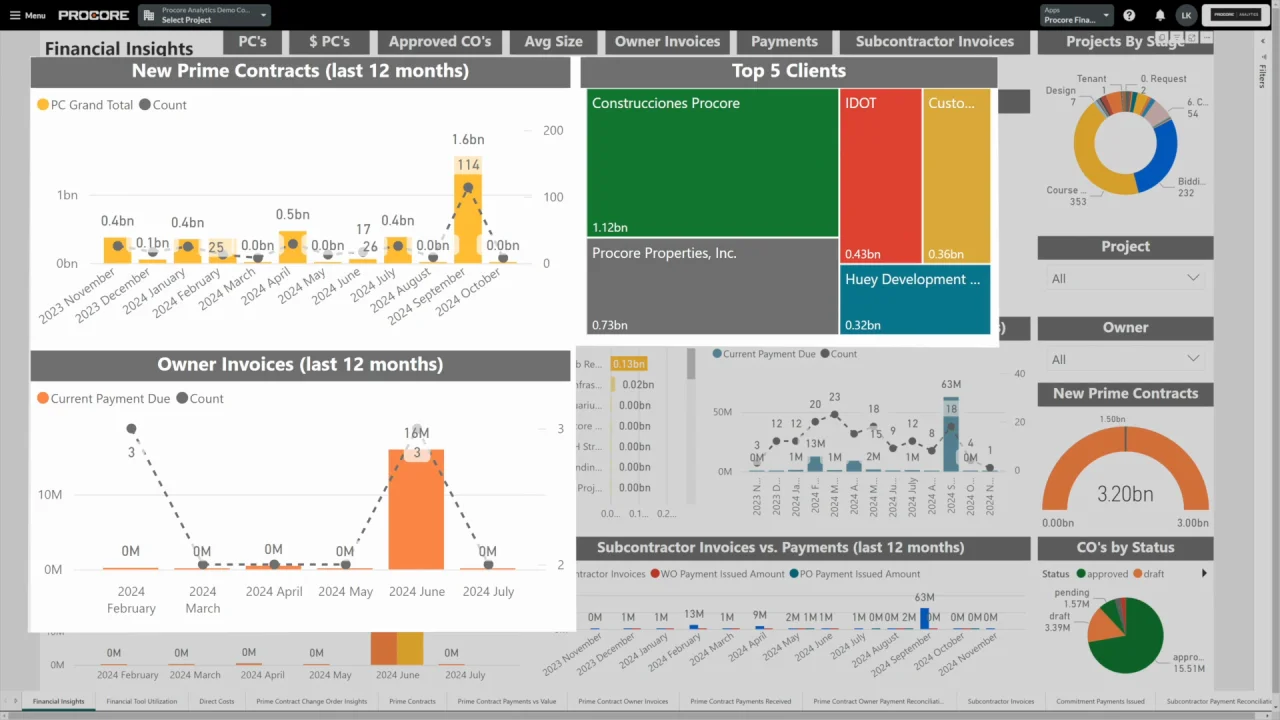The image size is (1280, 720).
Task: Click the Owner Invoices summary button
Action: pyautogui.click(x=667, y=42)
